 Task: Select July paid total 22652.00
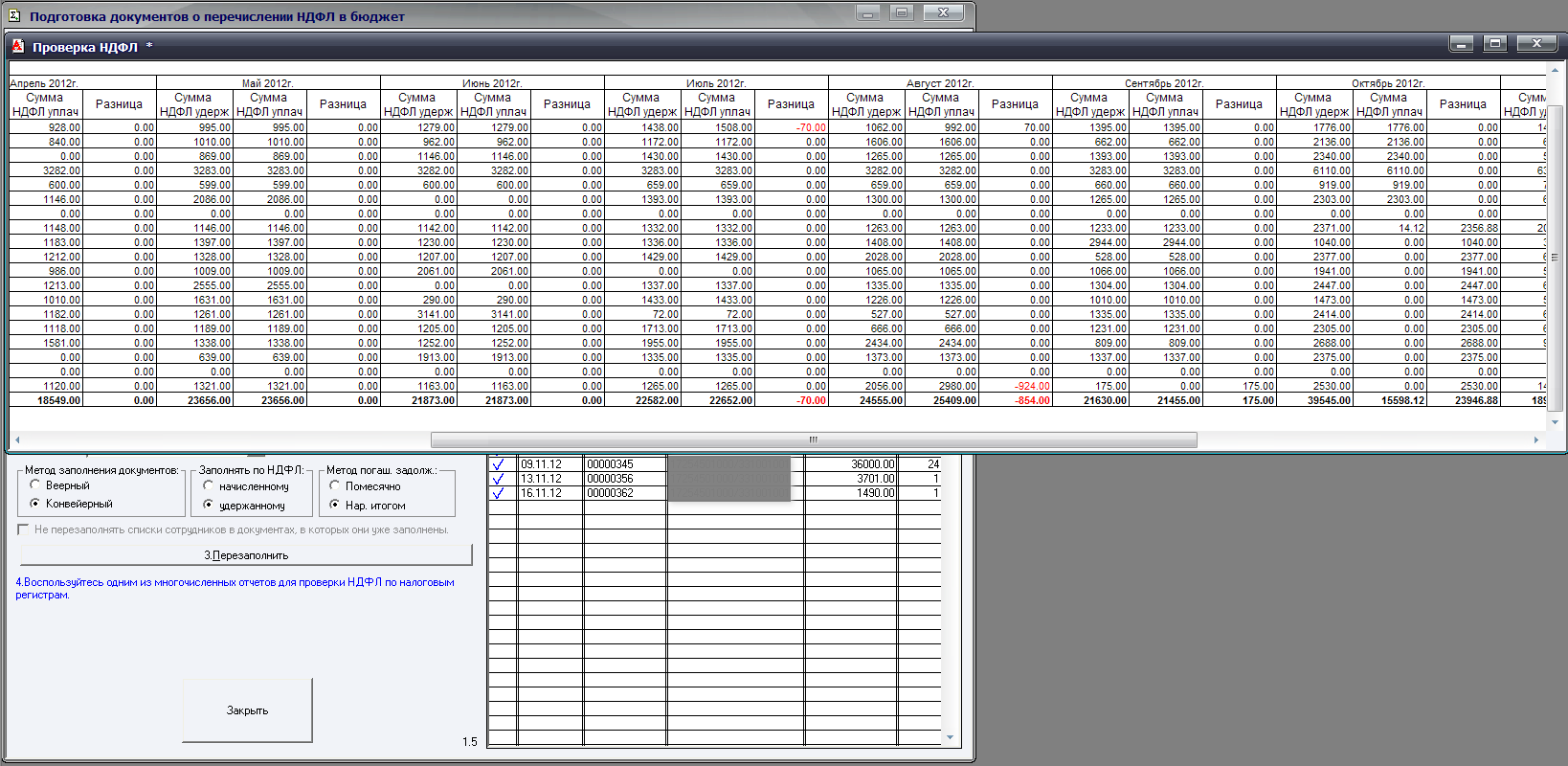coord(717,400)
